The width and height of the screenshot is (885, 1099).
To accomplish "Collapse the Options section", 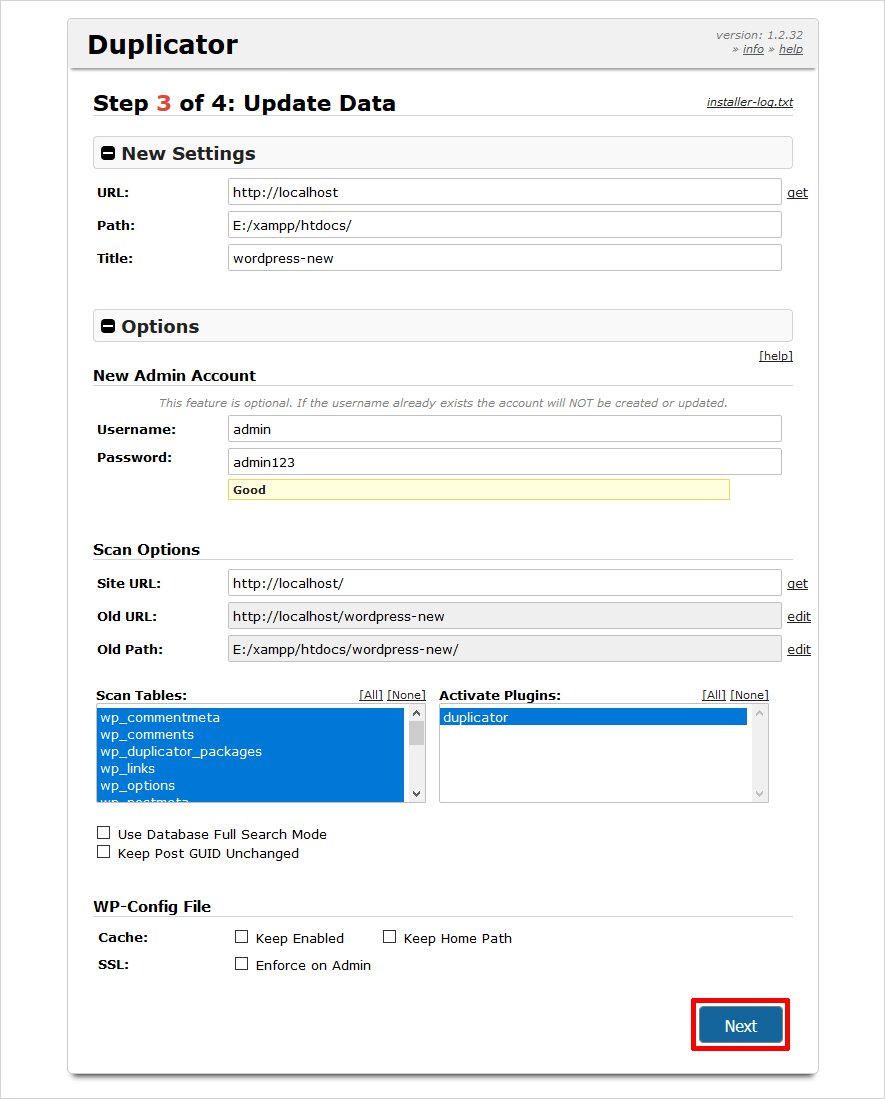I will [x=108, y=327].
